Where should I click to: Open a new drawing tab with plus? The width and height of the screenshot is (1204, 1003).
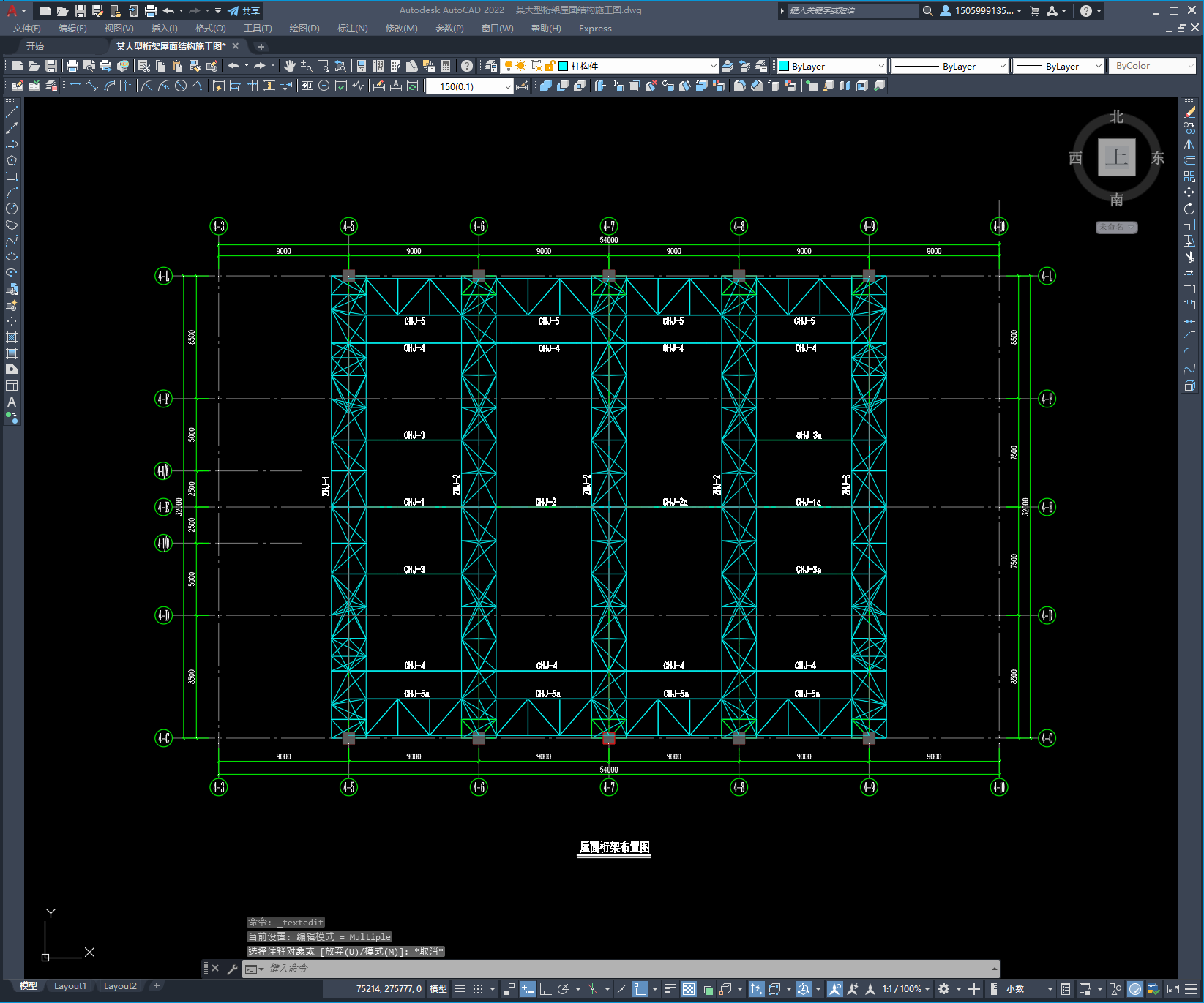point(261,47)
